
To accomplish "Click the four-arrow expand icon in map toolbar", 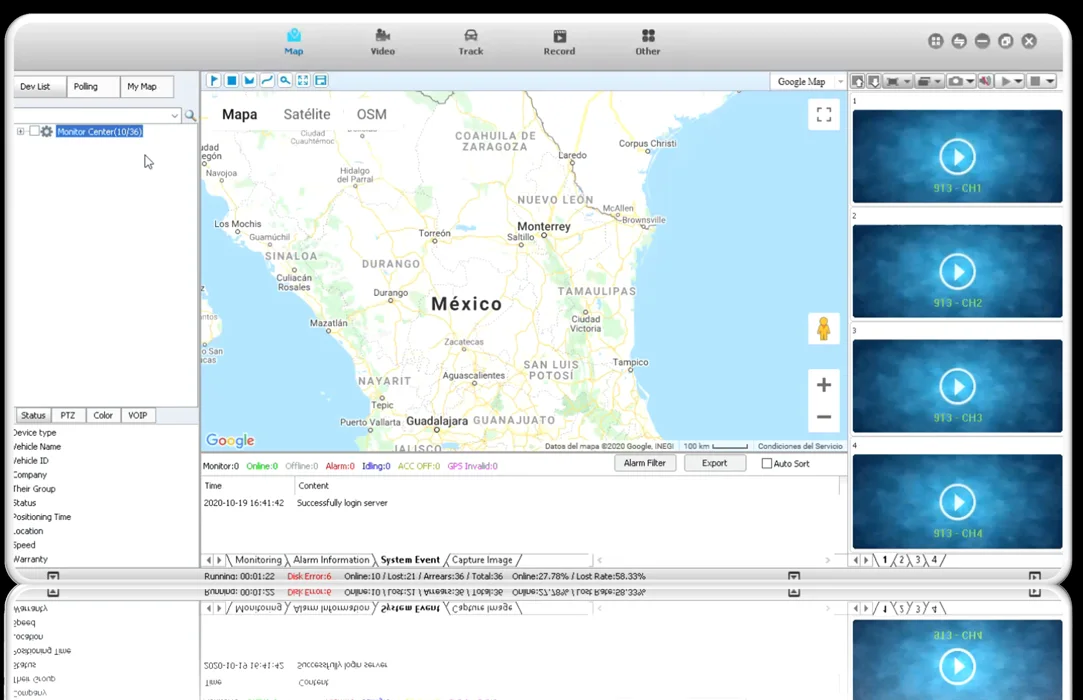I will 303,81.
